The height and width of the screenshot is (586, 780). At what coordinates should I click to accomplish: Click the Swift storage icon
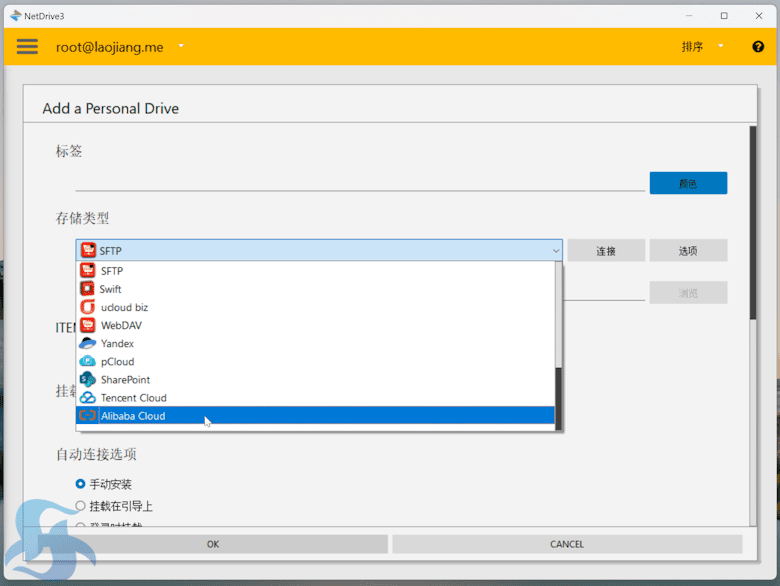(88, 289)
